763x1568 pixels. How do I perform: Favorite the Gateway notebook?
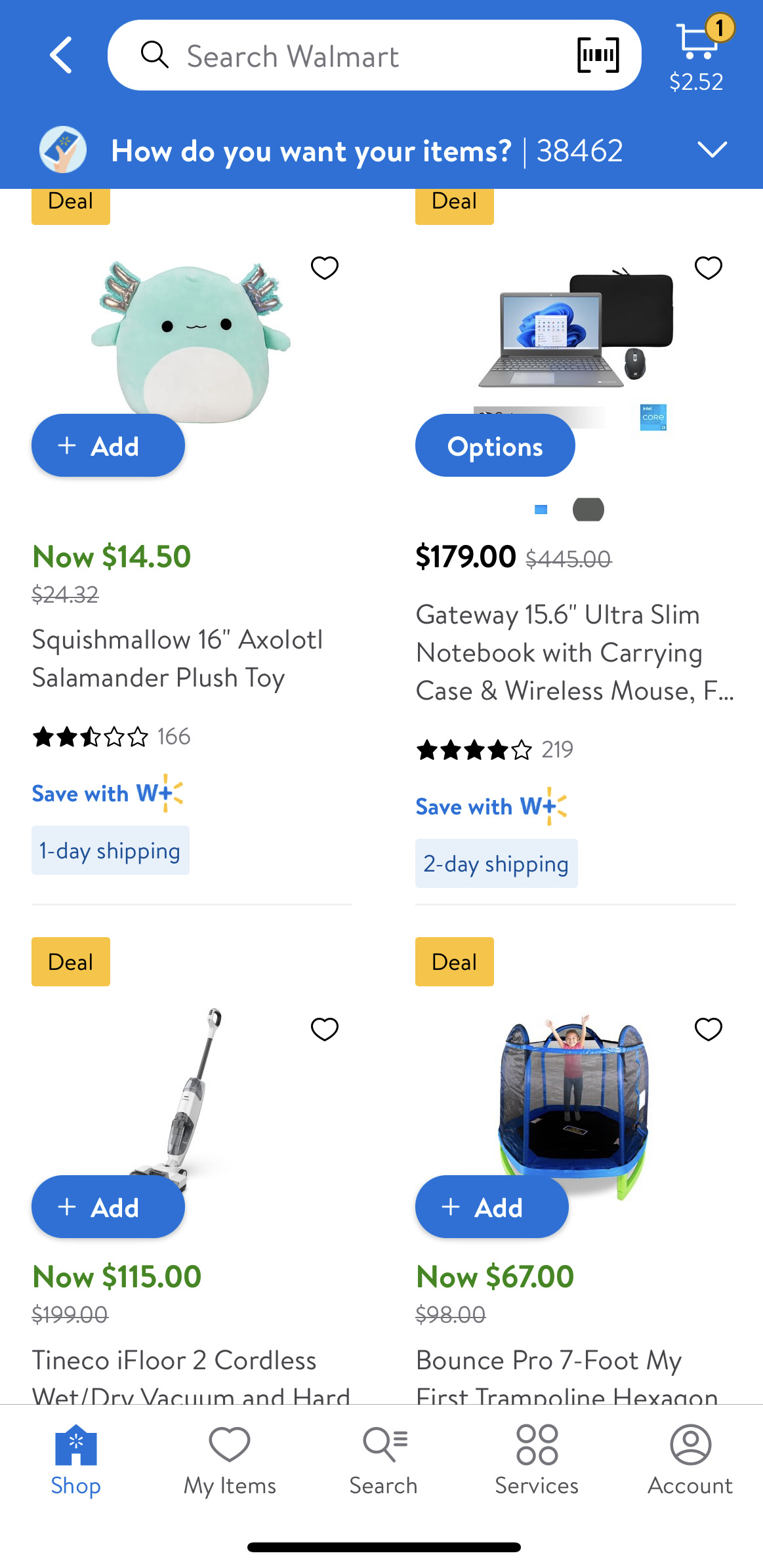pyautogui.click(x=709, y=268)
